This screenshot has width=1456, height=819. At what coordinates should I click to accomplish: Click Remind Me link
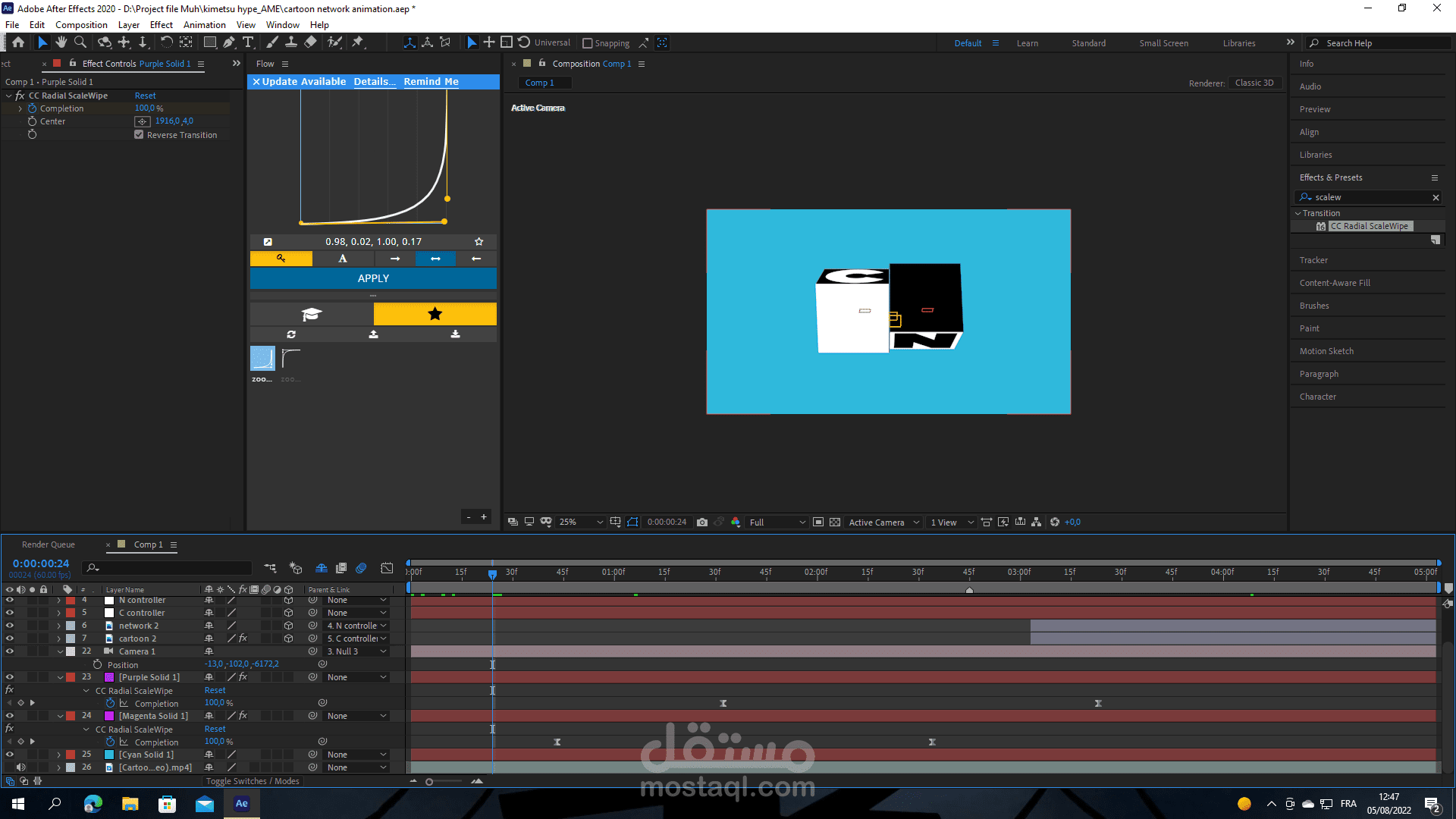431,81
